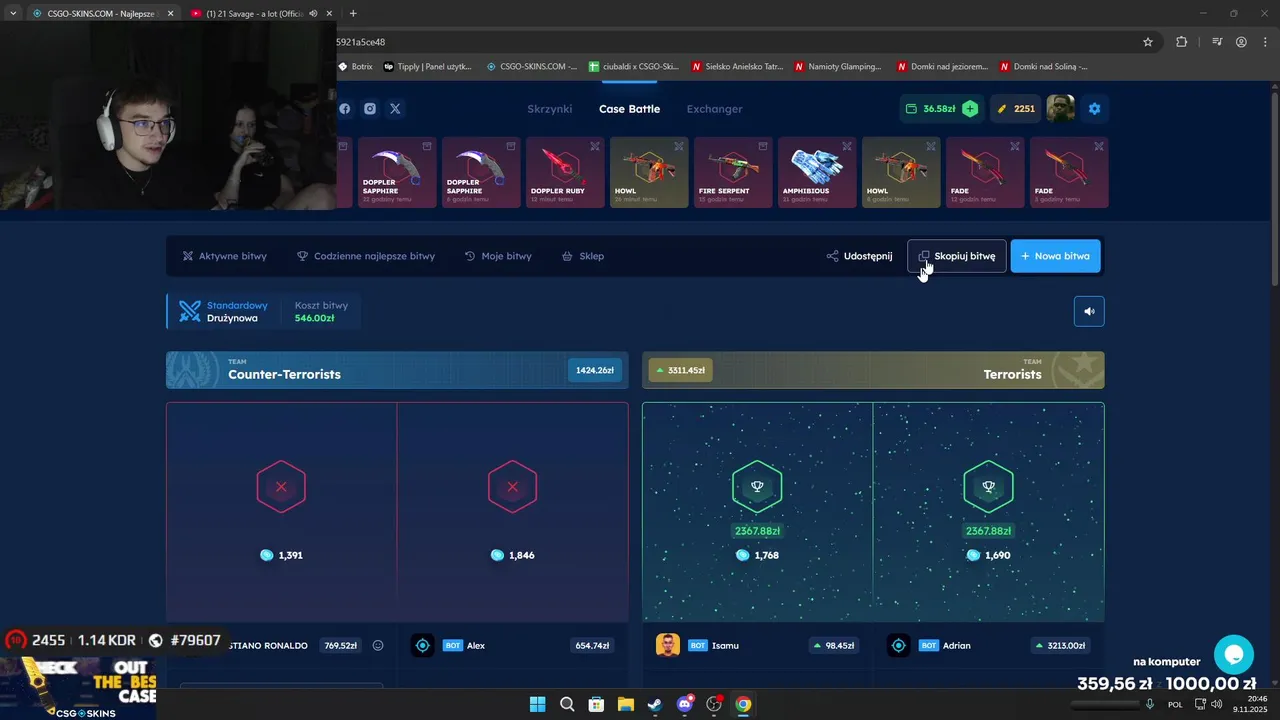The height and width of the screenshot is (720, 1280).
Task: Open the live chat support bubble
Action: (x=1233, y=655)
